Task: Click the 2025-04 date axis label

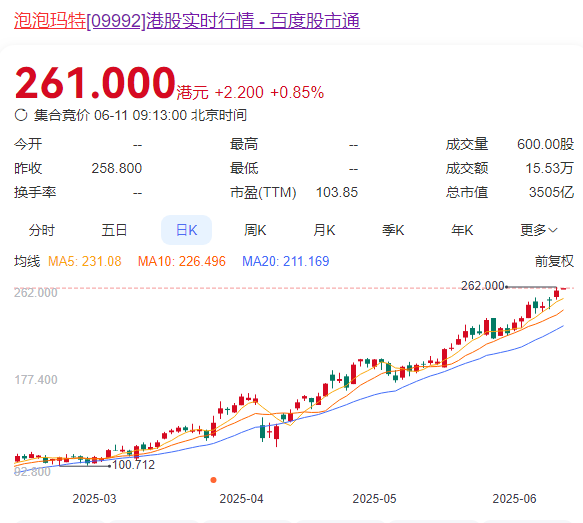Action: pos(241,498)
